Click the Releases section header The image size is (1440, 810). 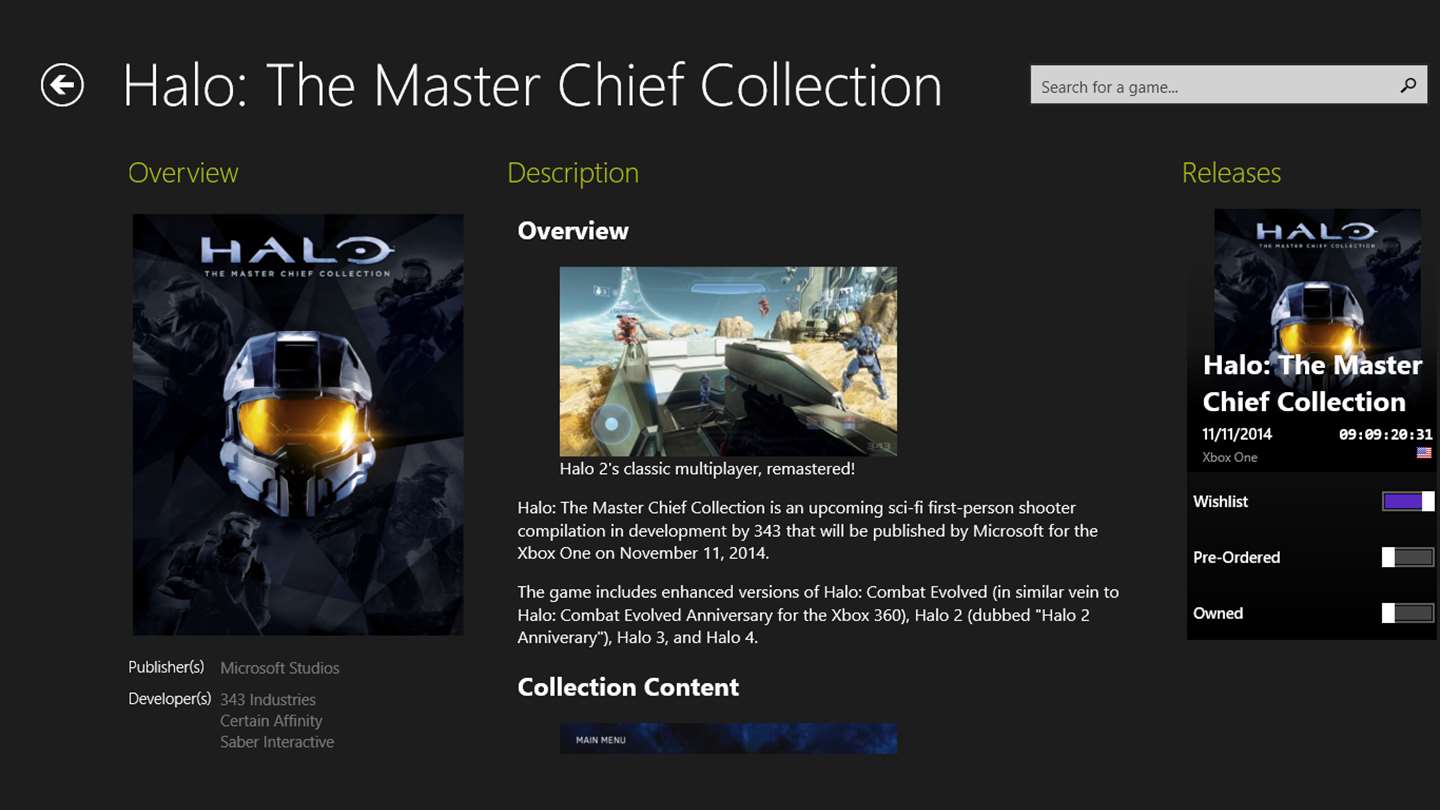1231,173
